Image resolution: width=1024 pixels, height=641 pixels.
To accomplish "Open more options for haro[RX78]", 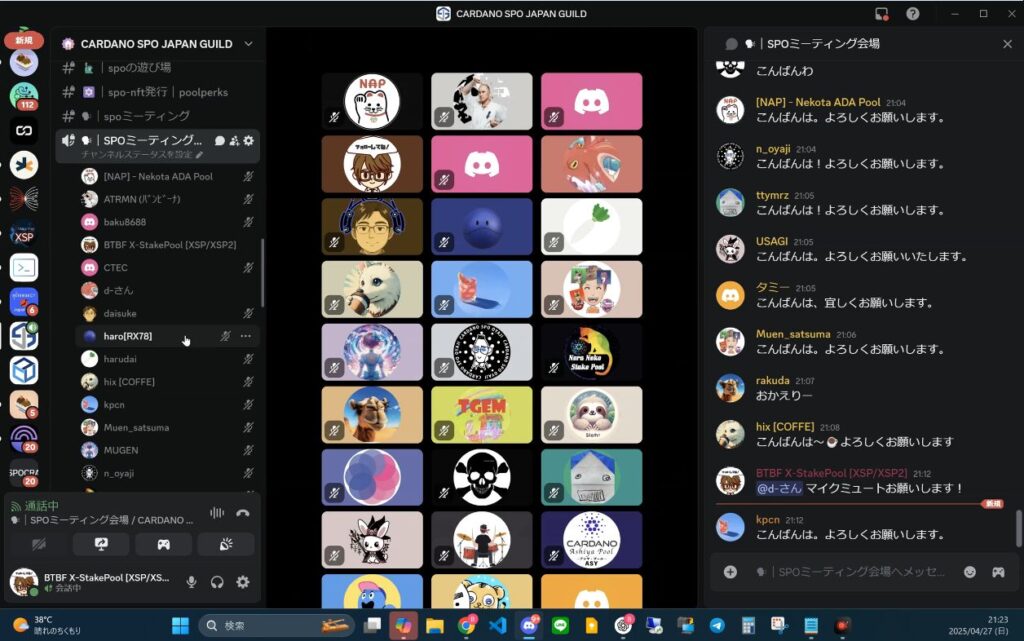I will pos(246,336).
